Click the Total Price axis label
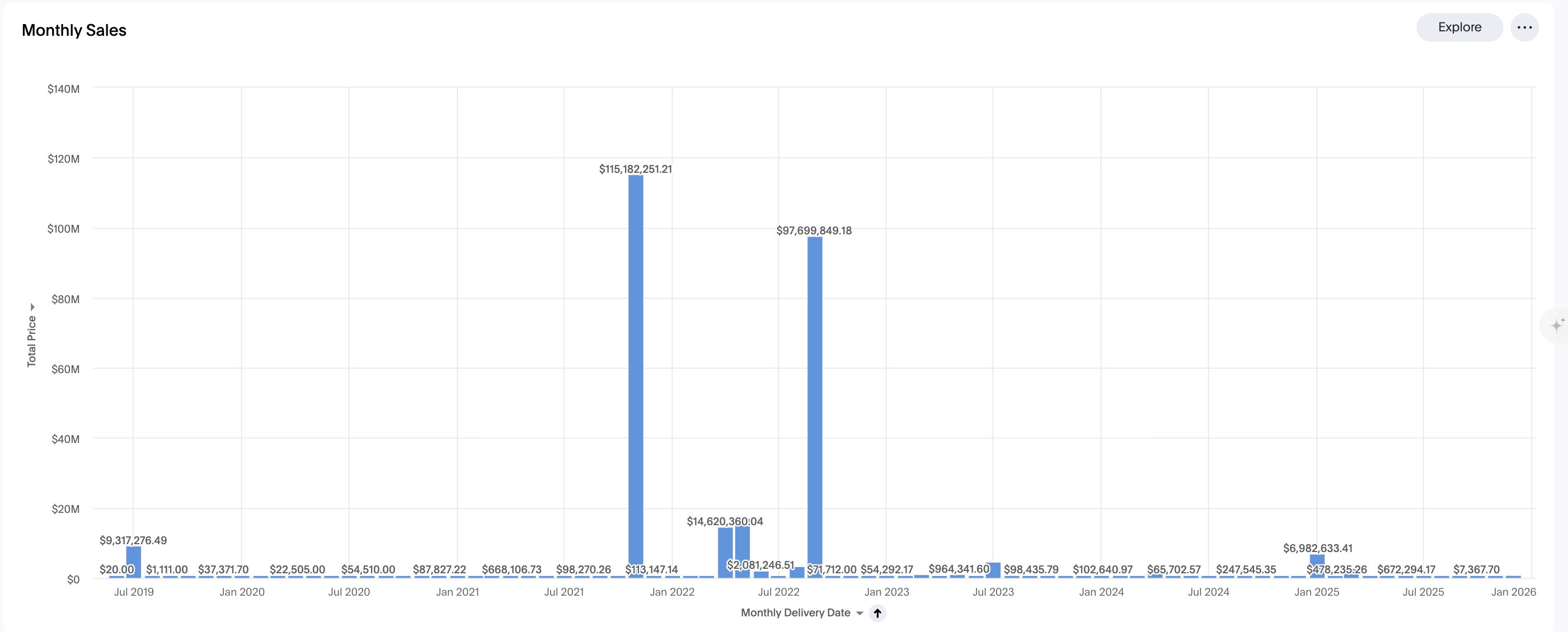 (x=32, y=341)
